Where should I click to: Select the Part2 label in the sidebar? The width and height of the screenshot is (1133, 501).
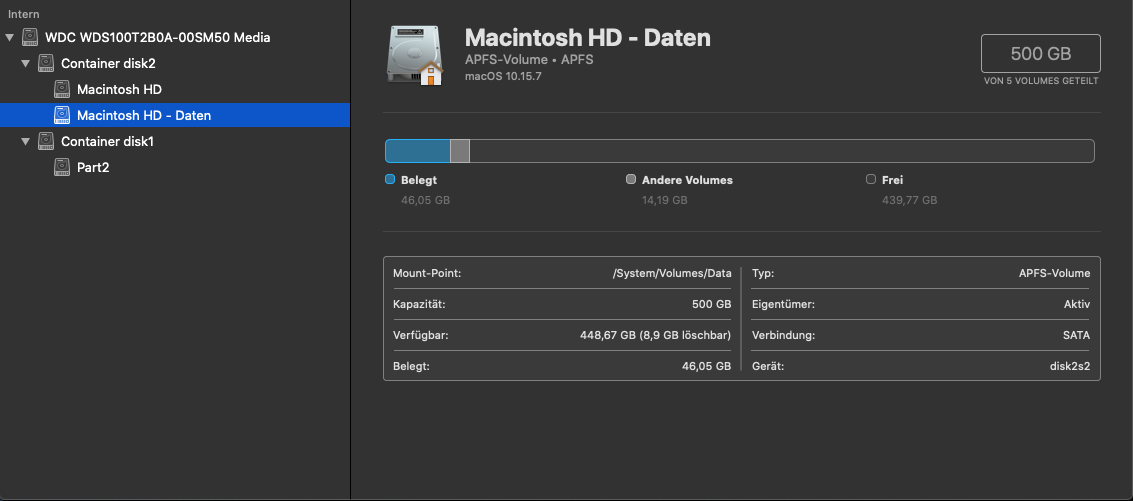[93, 168]
